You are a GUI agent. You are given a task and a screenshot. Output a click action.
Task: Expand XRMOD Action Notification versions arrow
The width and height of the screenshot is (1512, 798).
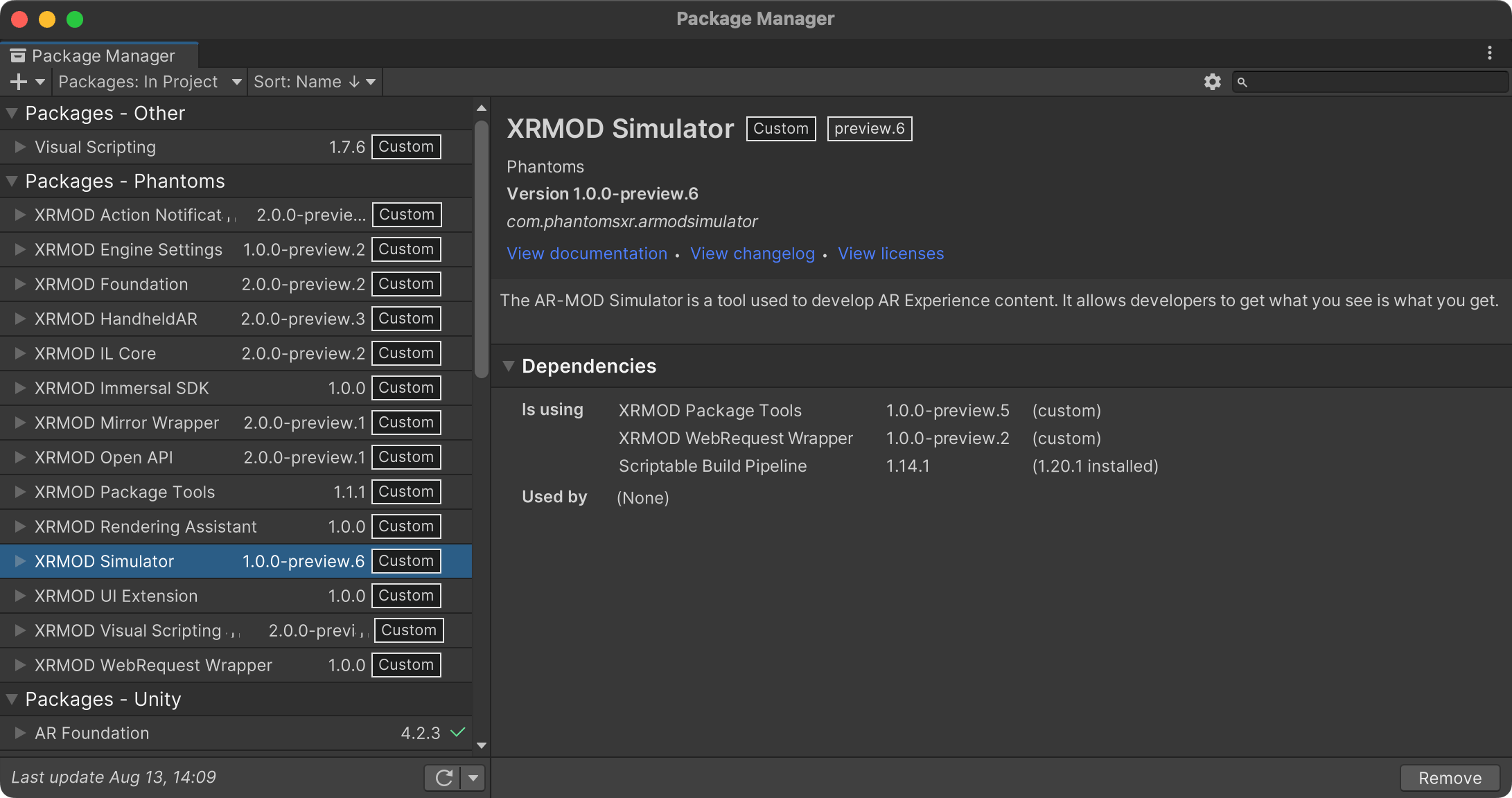click(x=20, y=215)
